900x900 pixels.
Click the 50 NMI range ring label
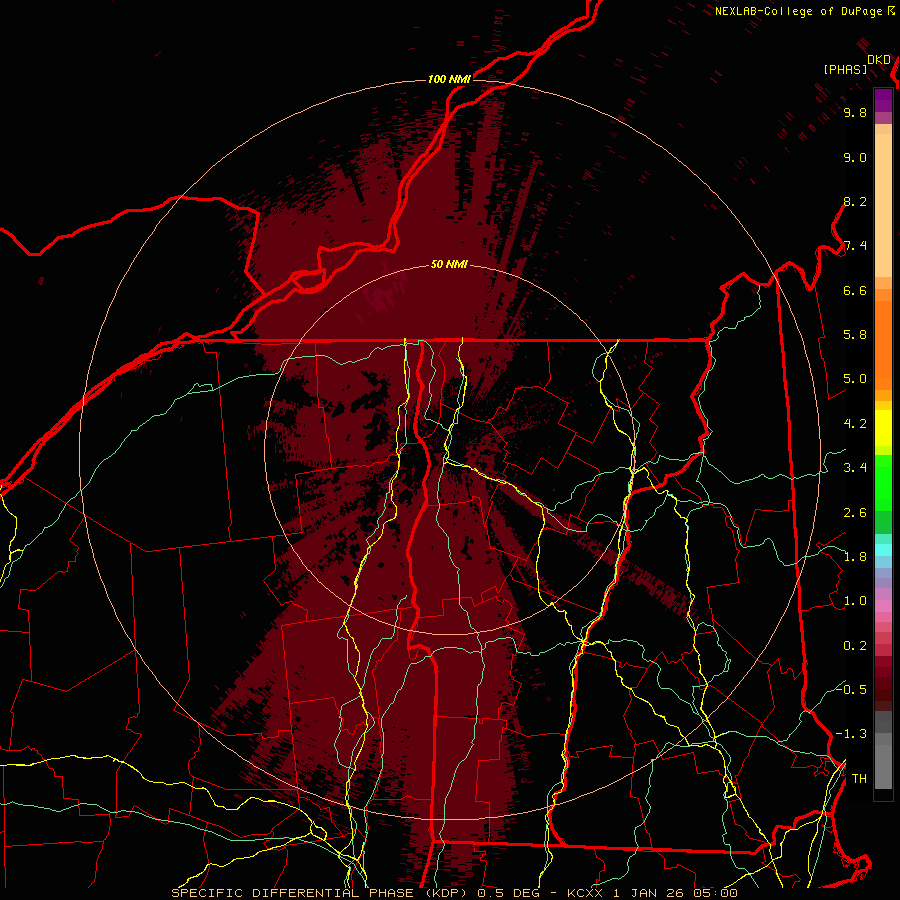pyautogui.click(x=449, y=264)
